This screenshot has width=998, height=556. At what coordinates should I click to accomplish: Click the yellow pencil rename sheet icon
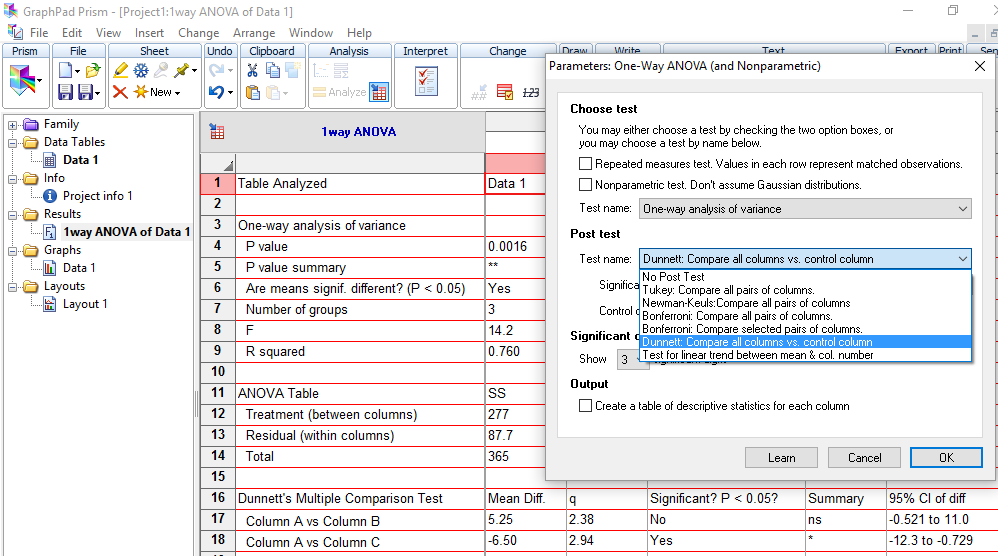tap(120, 71)
